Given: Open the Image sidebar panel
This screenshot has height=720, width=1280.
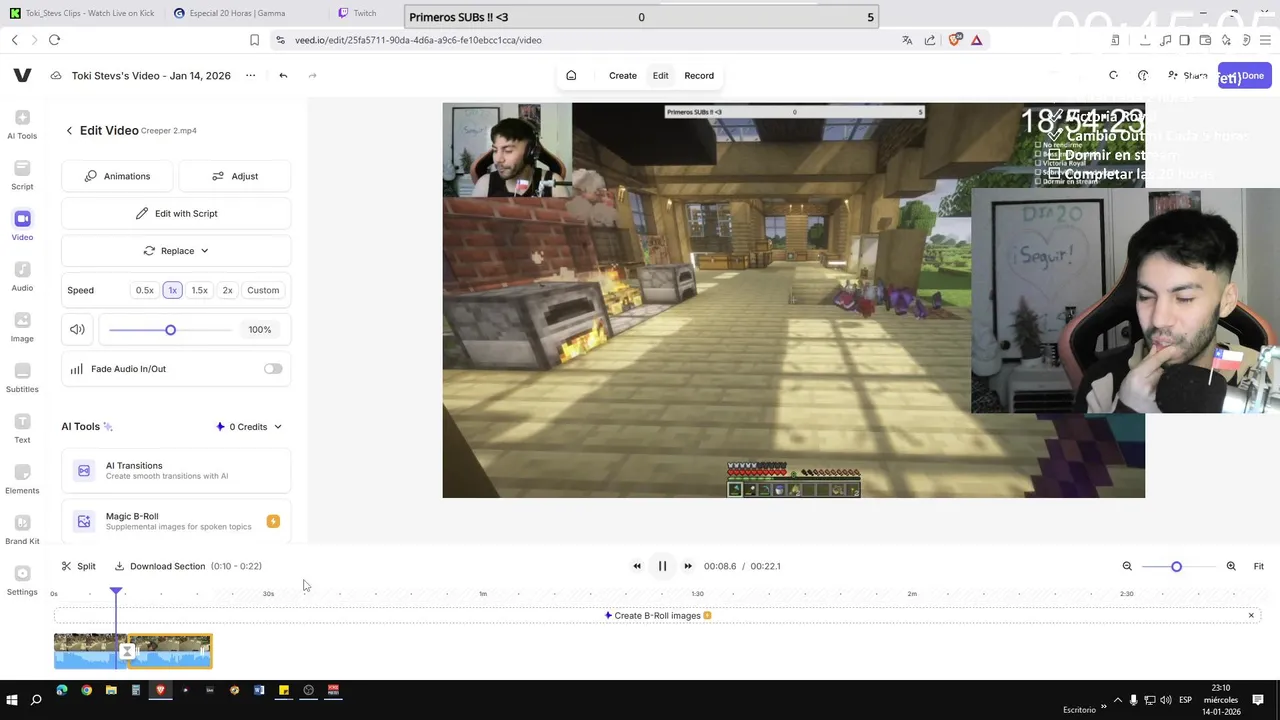Looking at the screenshot, I should click(22, 328).
